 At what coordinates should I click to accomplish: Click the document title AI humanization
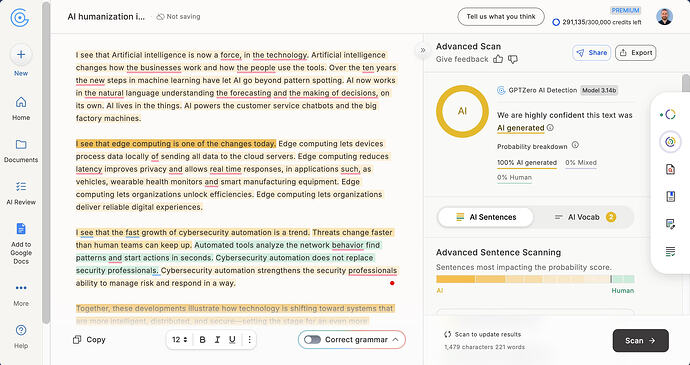[x=106, y=17]
